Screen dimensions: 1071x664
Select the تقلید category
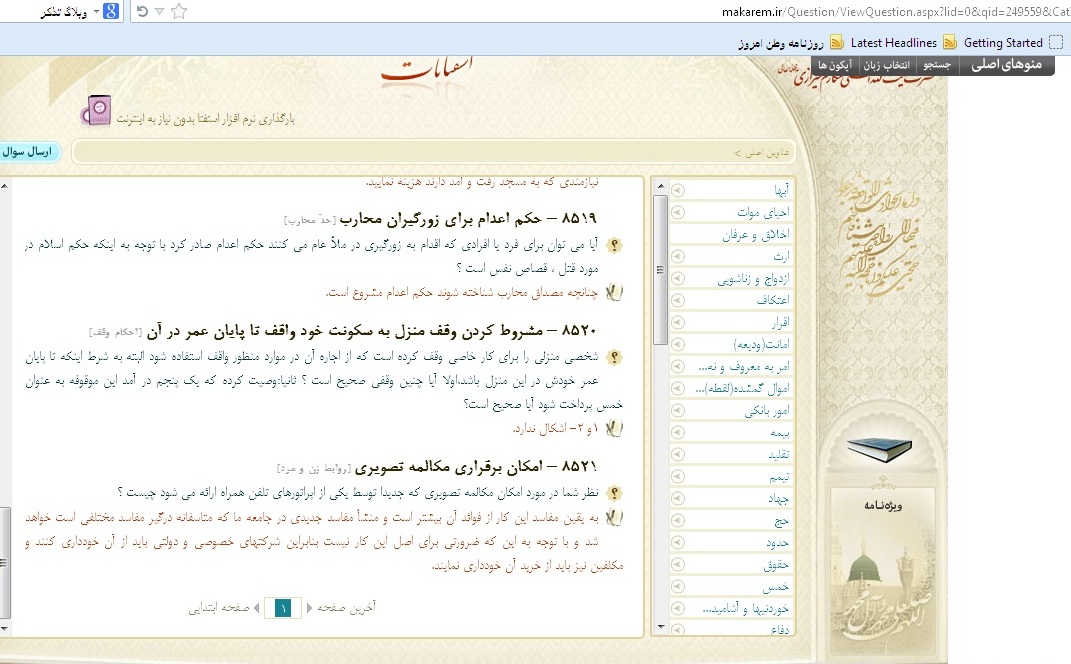(x=779, y=454)
